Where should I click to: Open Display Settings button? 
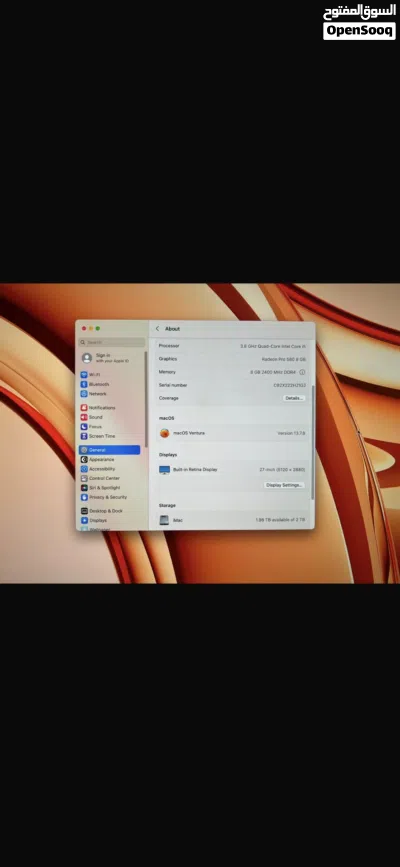click(284, 485)
